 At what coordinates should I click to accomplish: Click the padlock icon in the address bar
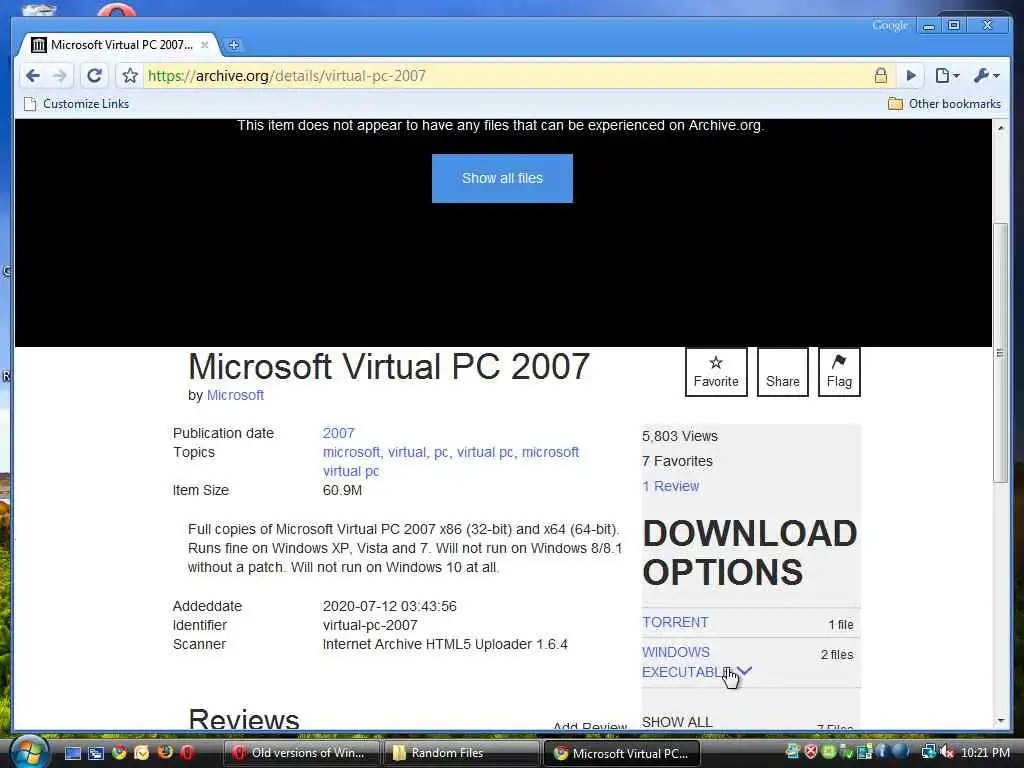(x=880, y=76)
